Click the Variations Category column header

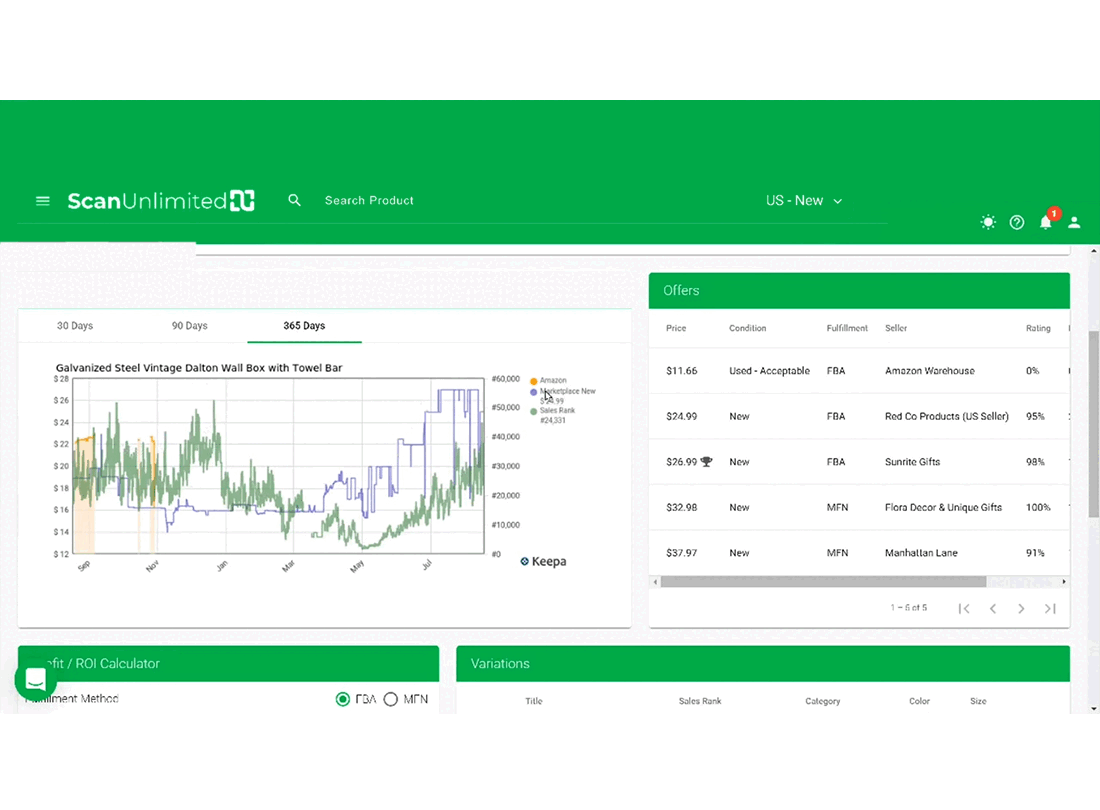tap(823, 701)
